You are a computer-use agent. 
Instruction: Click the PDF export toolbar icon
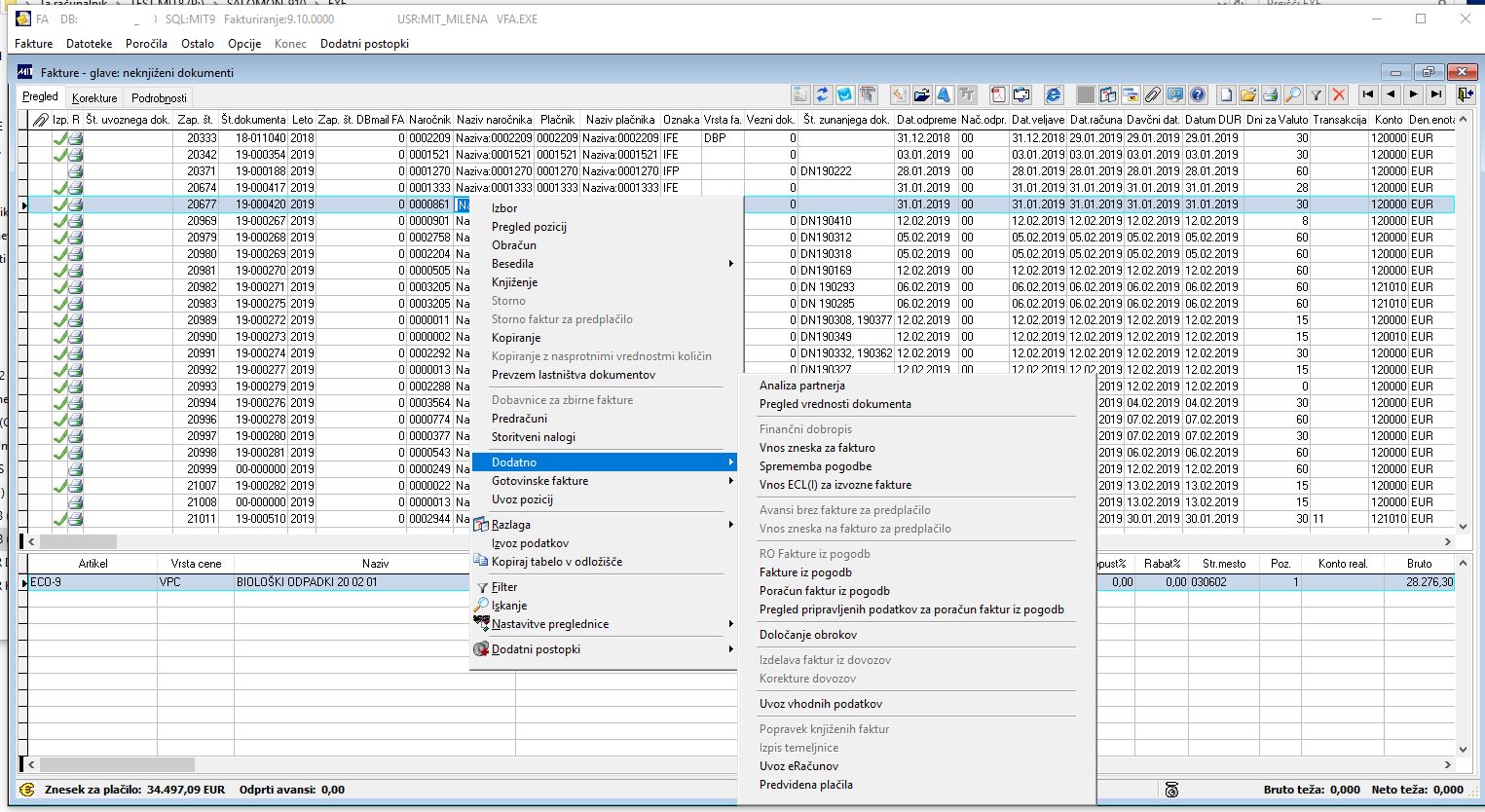click(x=998, y=94)
